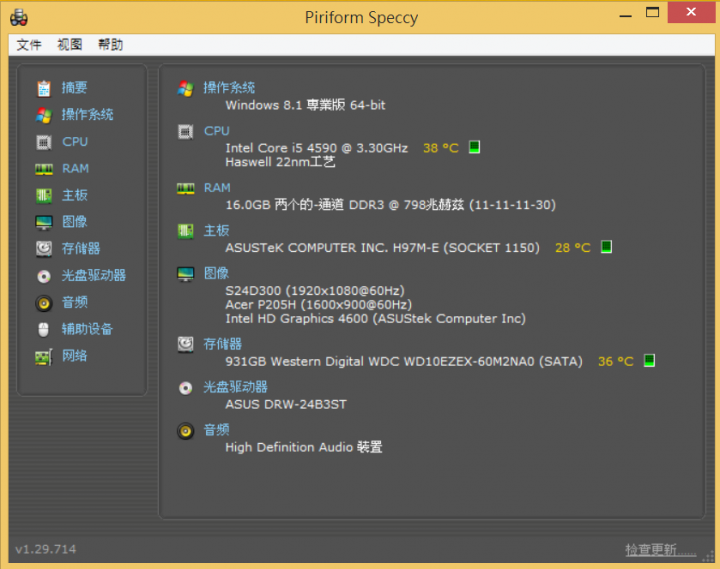Viewport: 720px width, 569px height.
Task: Click the 38 °C CPU temperature value
Action: pyautogui.click(x=441, y=148)
